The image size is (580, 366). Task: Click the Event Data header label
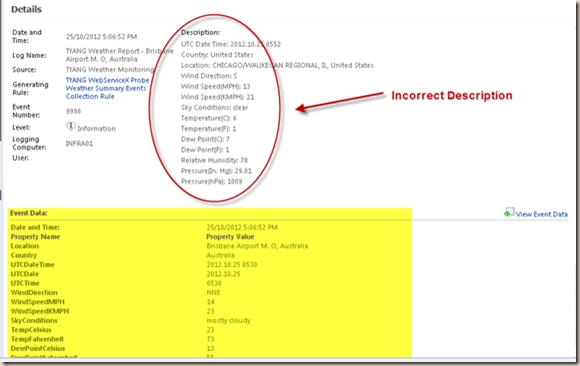(28, 213)
